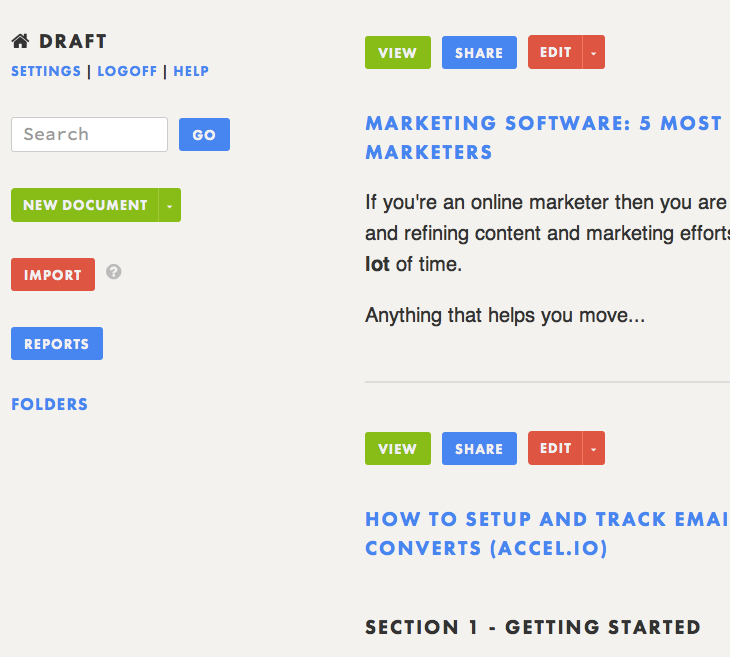Image resolution: width=730 pixels, height=657 pixels.
Task: Focus the Search input field
Action: (89, 134)
